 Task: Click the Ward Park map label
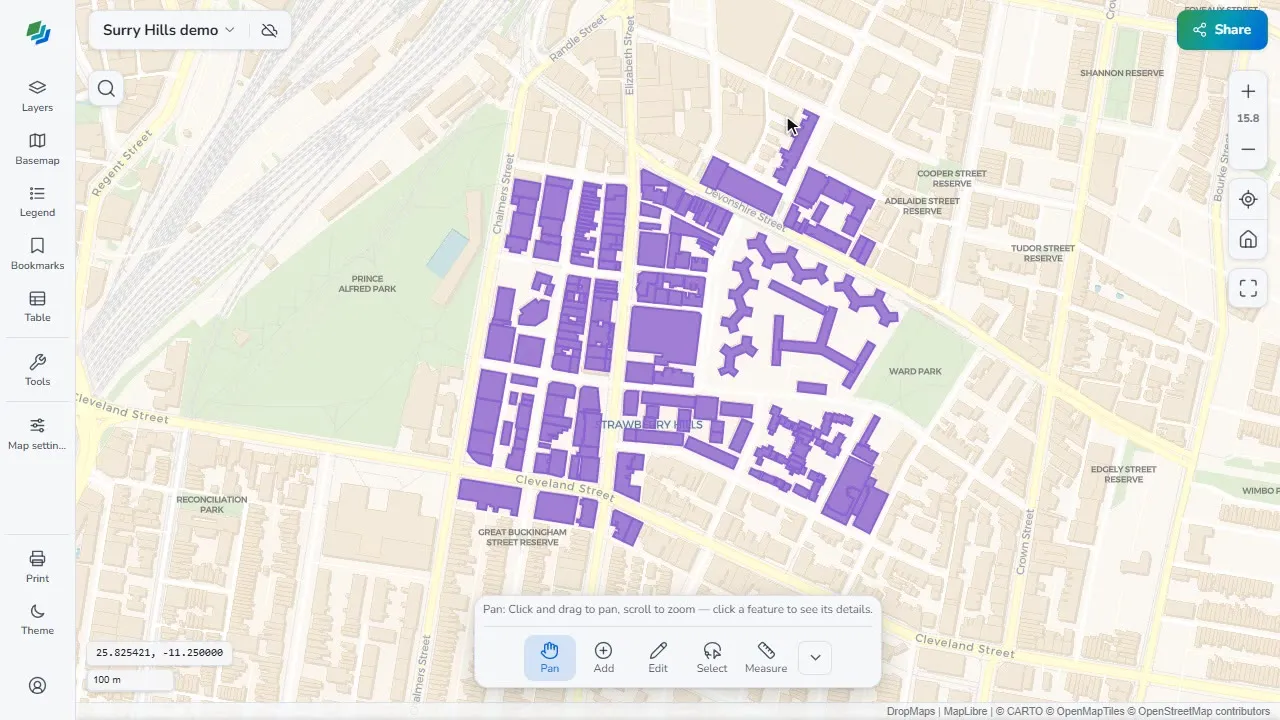pos(915,371)
